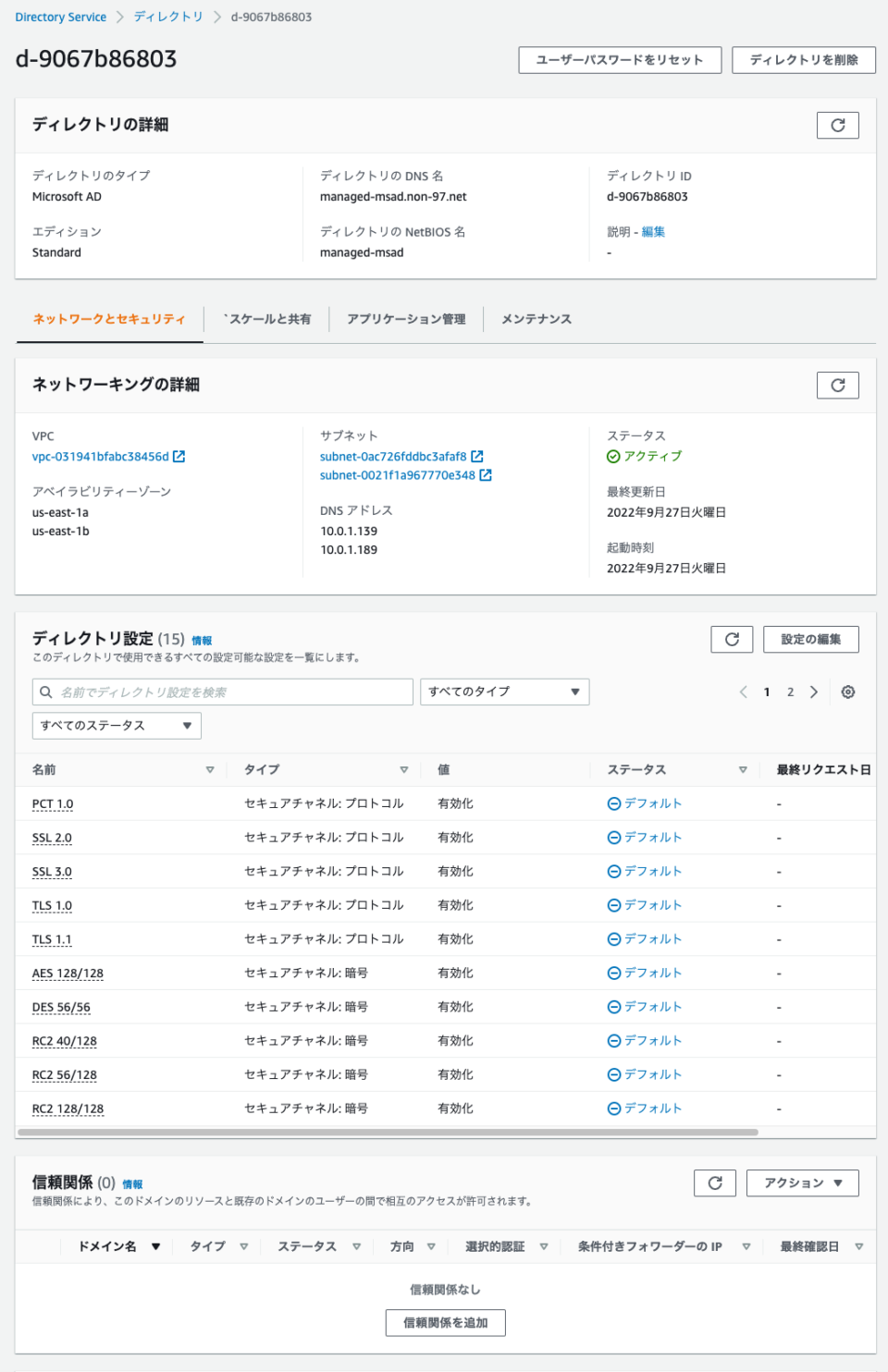Go to next page with the right chevron
The width and height of the screenshot is (888, 1372).
coord(814,692)
